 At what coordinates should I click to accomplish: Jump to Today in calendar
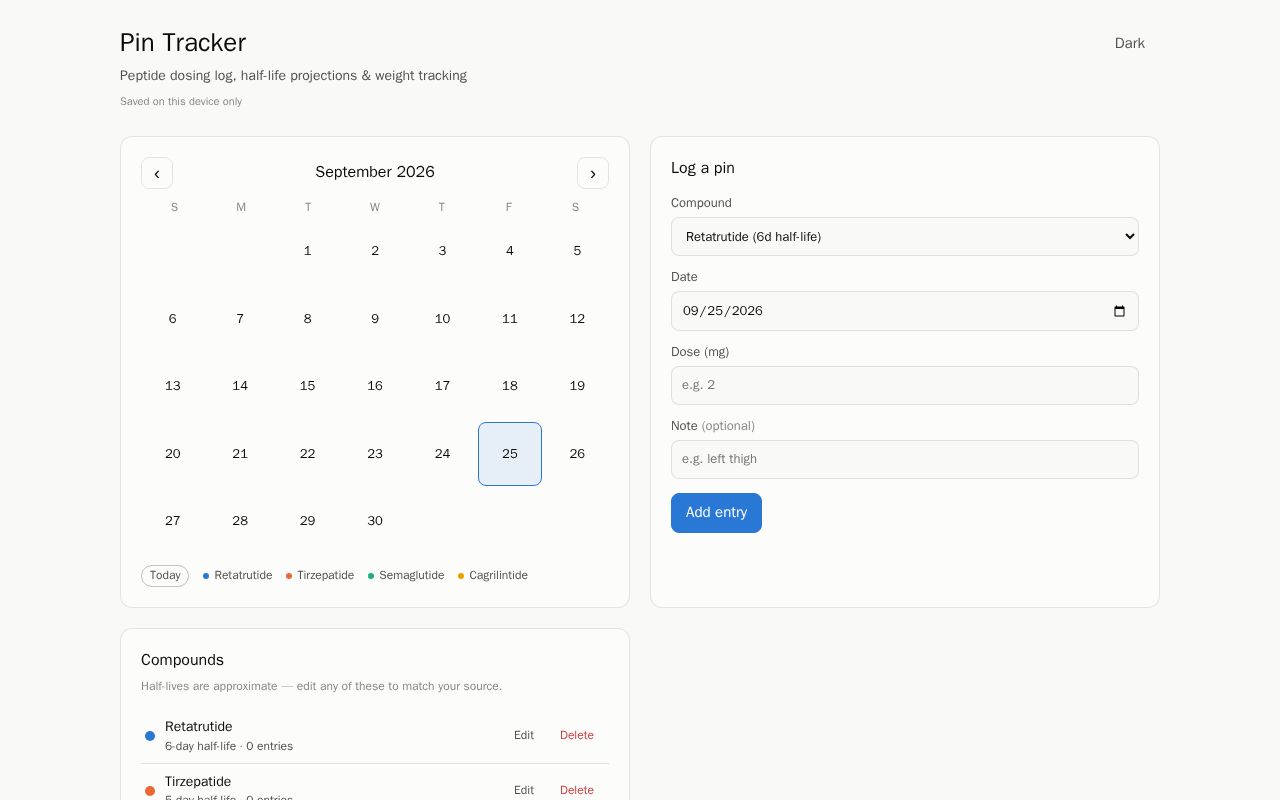pyautogui.click(x=165, y=576)
